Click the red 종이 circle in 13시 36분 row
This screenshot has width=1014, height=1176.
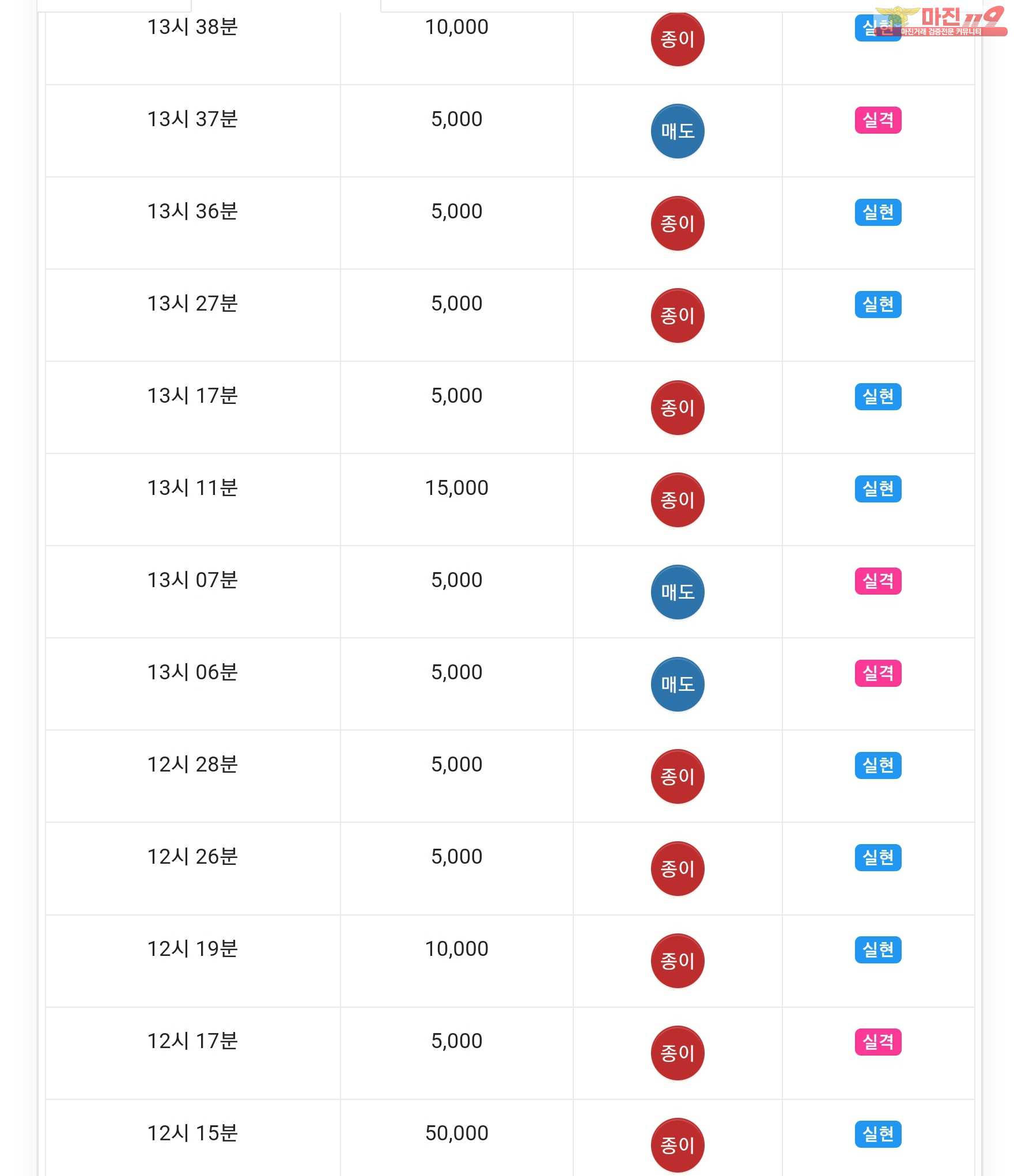[678, 224]
